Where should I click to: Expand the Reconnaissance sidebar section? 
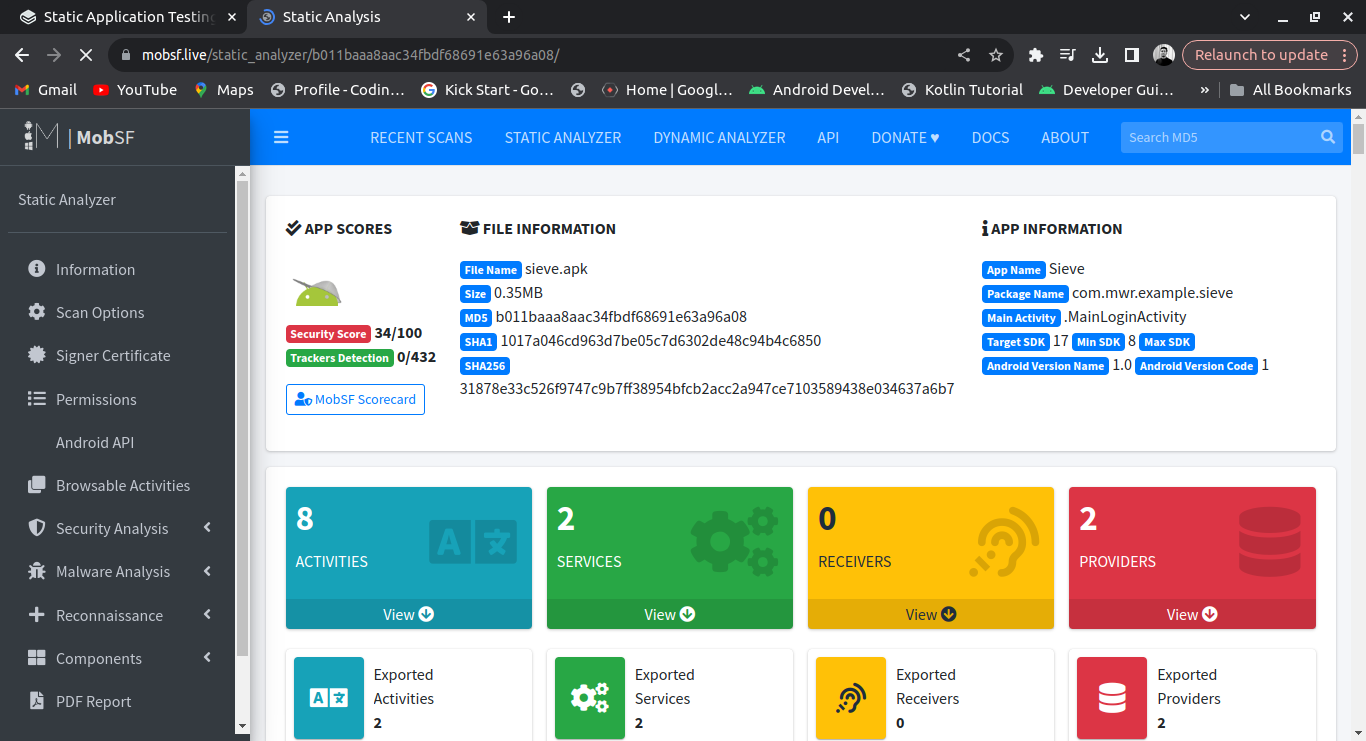coord(109,615)
